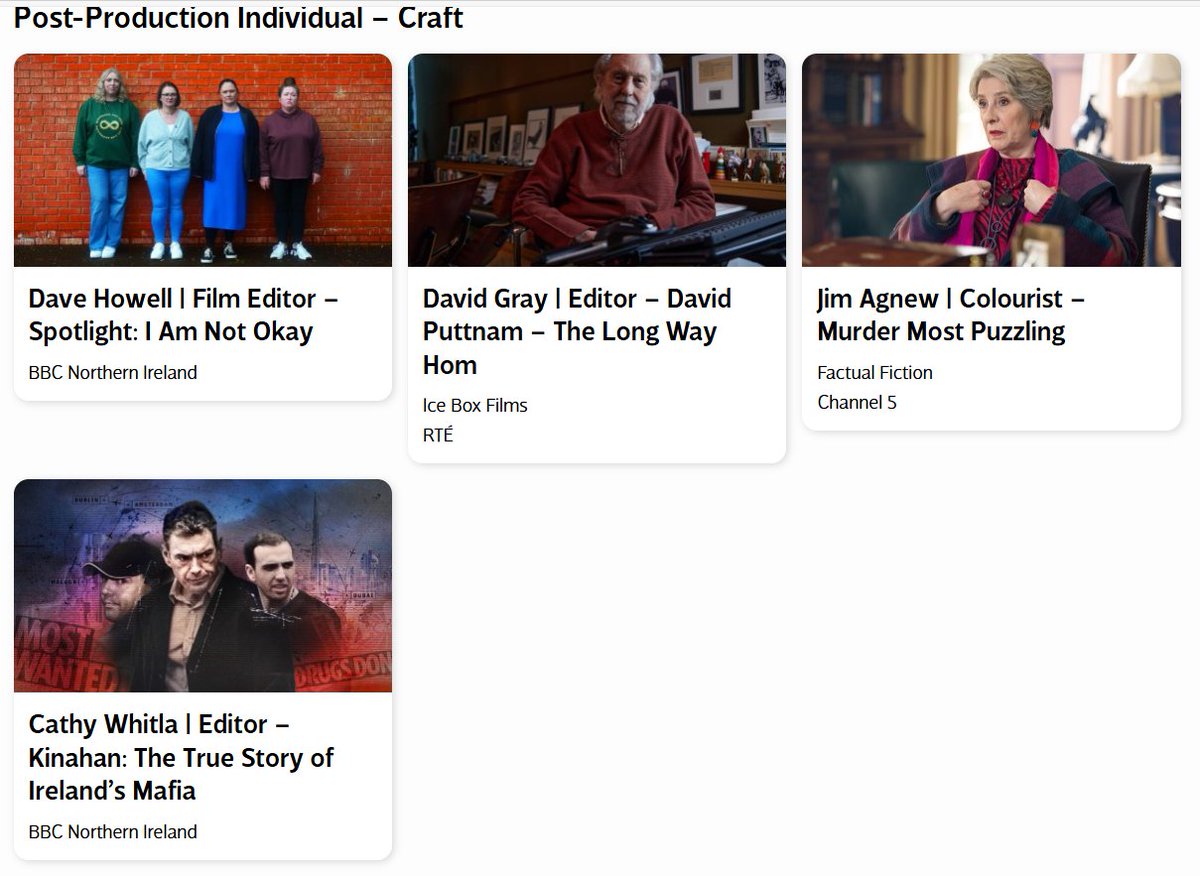This screenshot has height=876, width=1200.
Task: Open the Dave Howell Film Editor nominee entry
Action: 183,314
